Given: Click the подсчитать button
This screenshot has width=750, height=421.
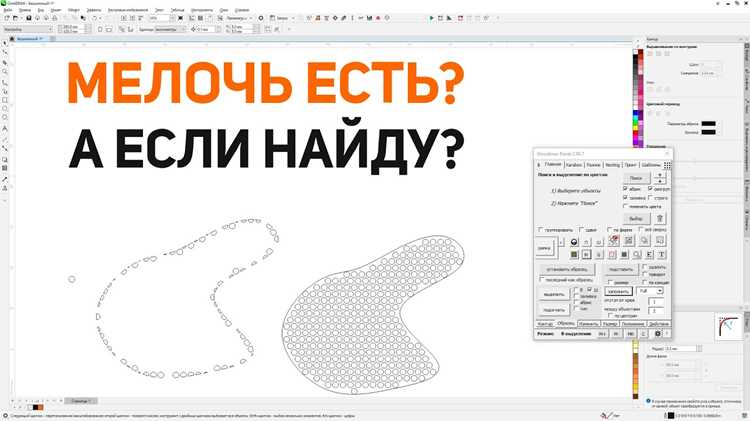Looking at the screenshot, I should (x=554, y=310).
